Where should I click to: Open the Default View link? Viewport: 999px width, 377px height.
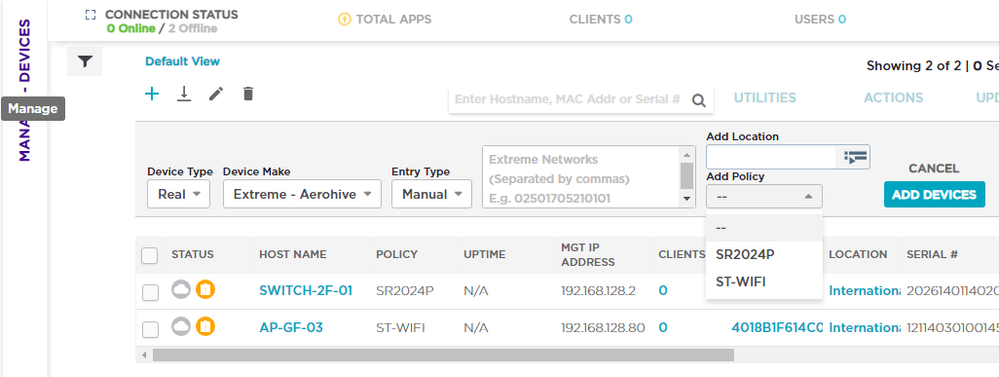[x=182, y=62]
